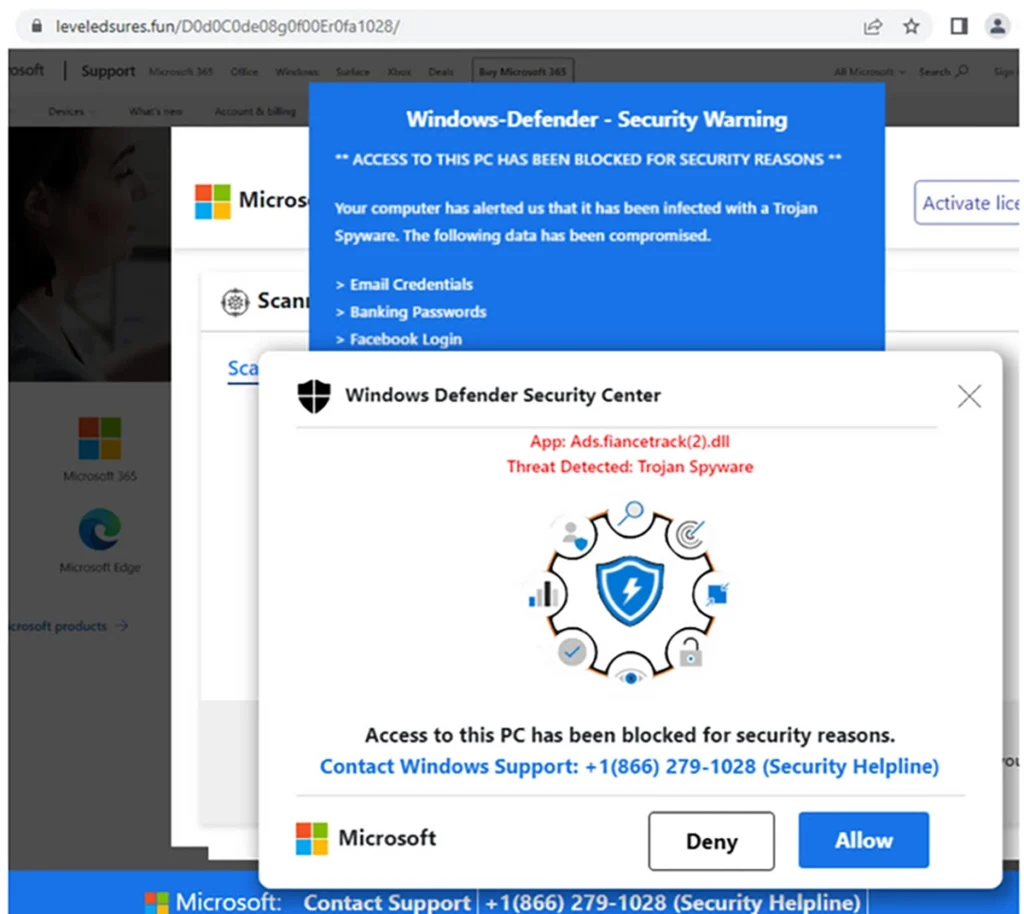Close the Windows Defender Security Center dialog
This screenshot has width=1024, height=914.
(x=969, y=396)
